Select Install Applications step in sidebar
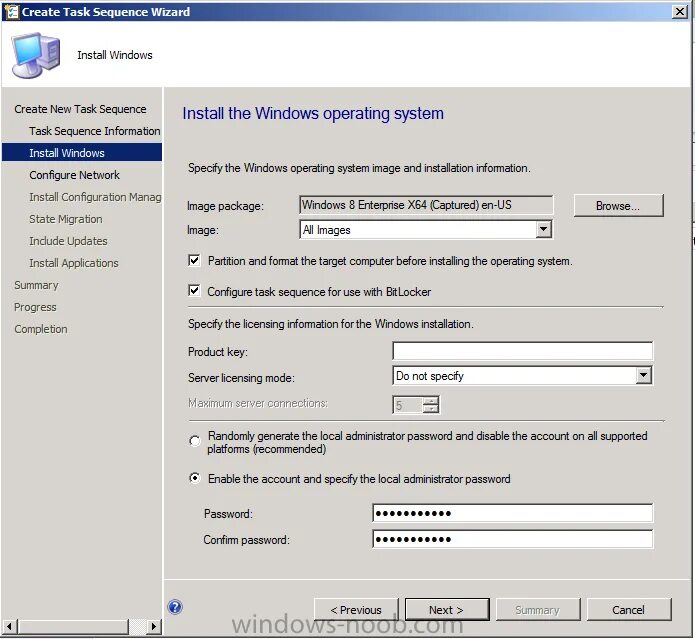The height and width of the screenshot is (639, 695). pos(74,263)
